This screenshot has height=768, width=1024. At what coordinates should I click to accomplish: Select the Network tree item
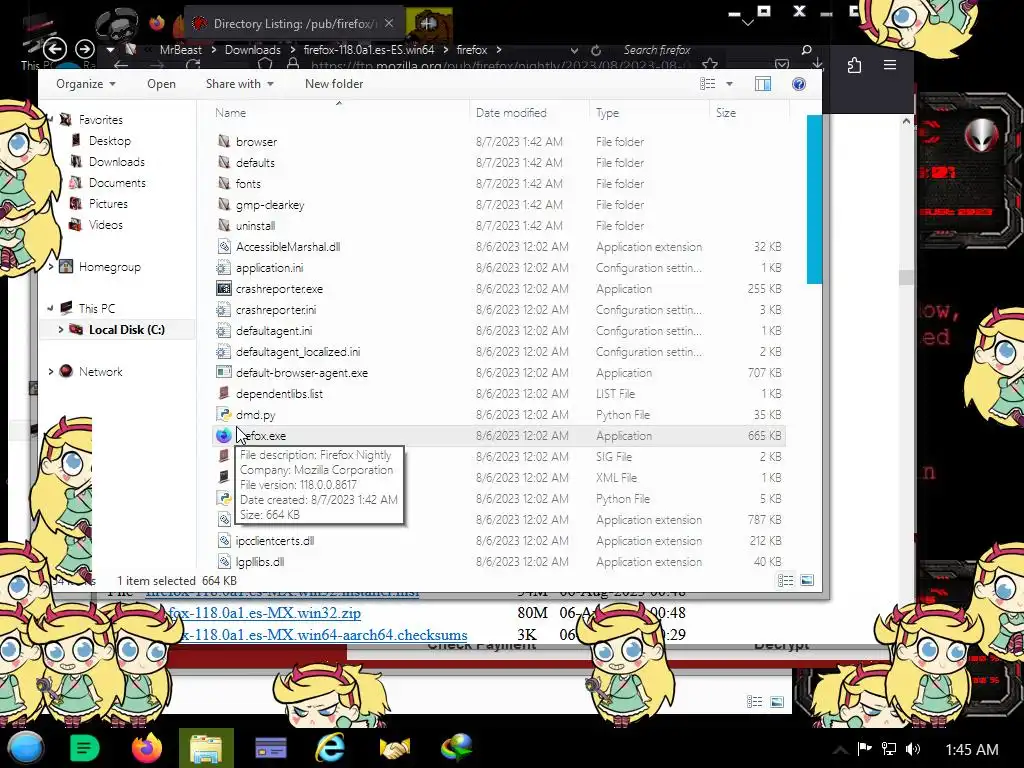[100, 371]
